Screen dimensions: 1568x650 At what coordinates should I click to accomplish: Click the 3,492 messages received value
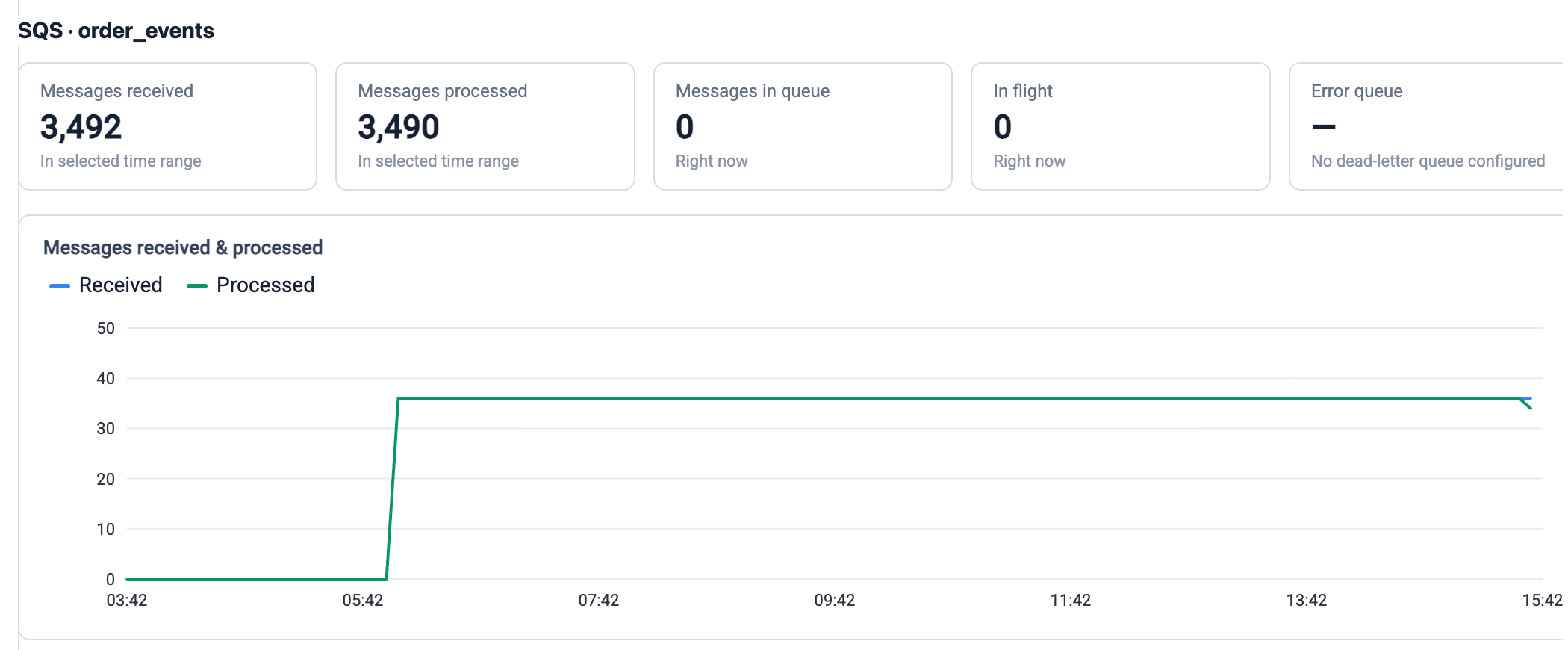81,127
